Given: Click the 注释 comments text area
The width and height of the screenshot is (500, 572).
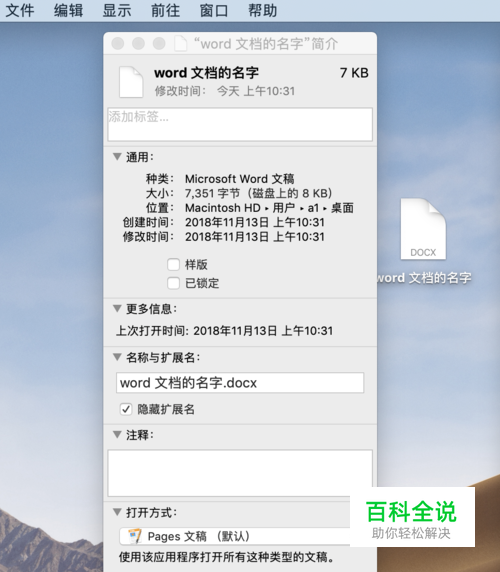Looking at the screenshot, I should tap(240, 473).
